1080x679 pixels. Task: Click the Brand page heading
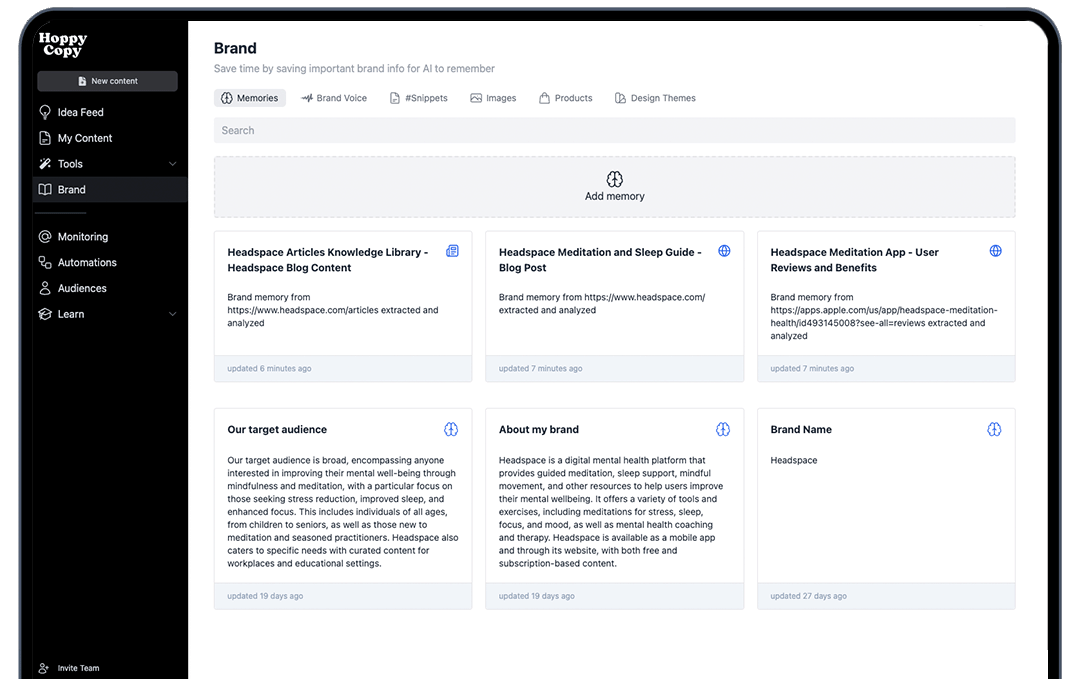235,49
